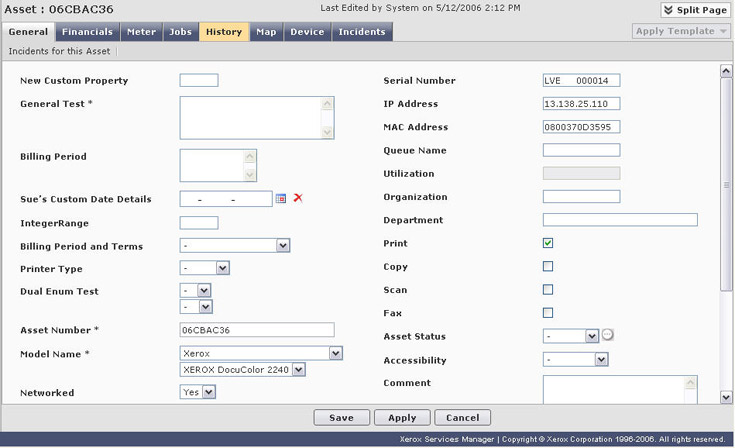The width and height of the screenshot is (735, 448).
Task: Click the page vertical scrollbar thumb
Action: [x=726, y=185]
